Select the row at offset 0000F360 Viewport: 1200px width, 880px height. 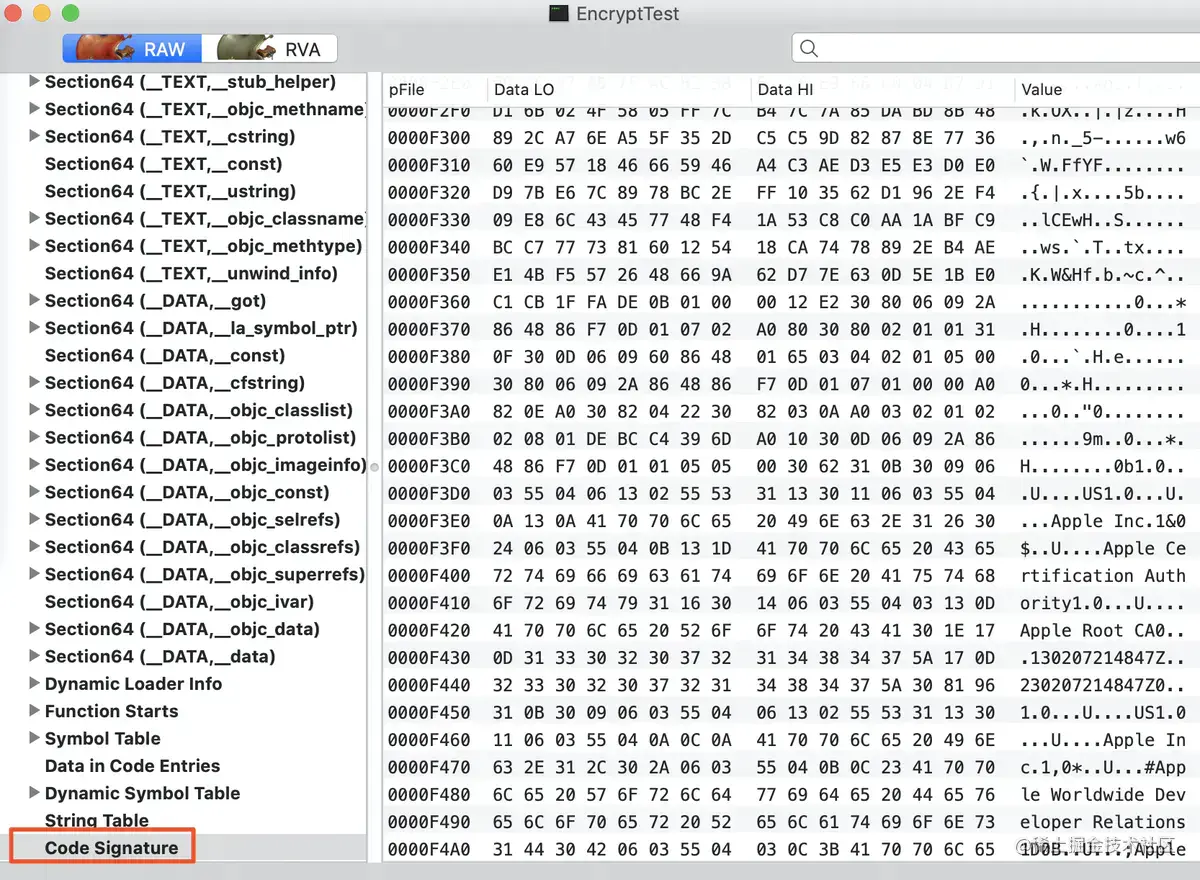pos(791,301)
